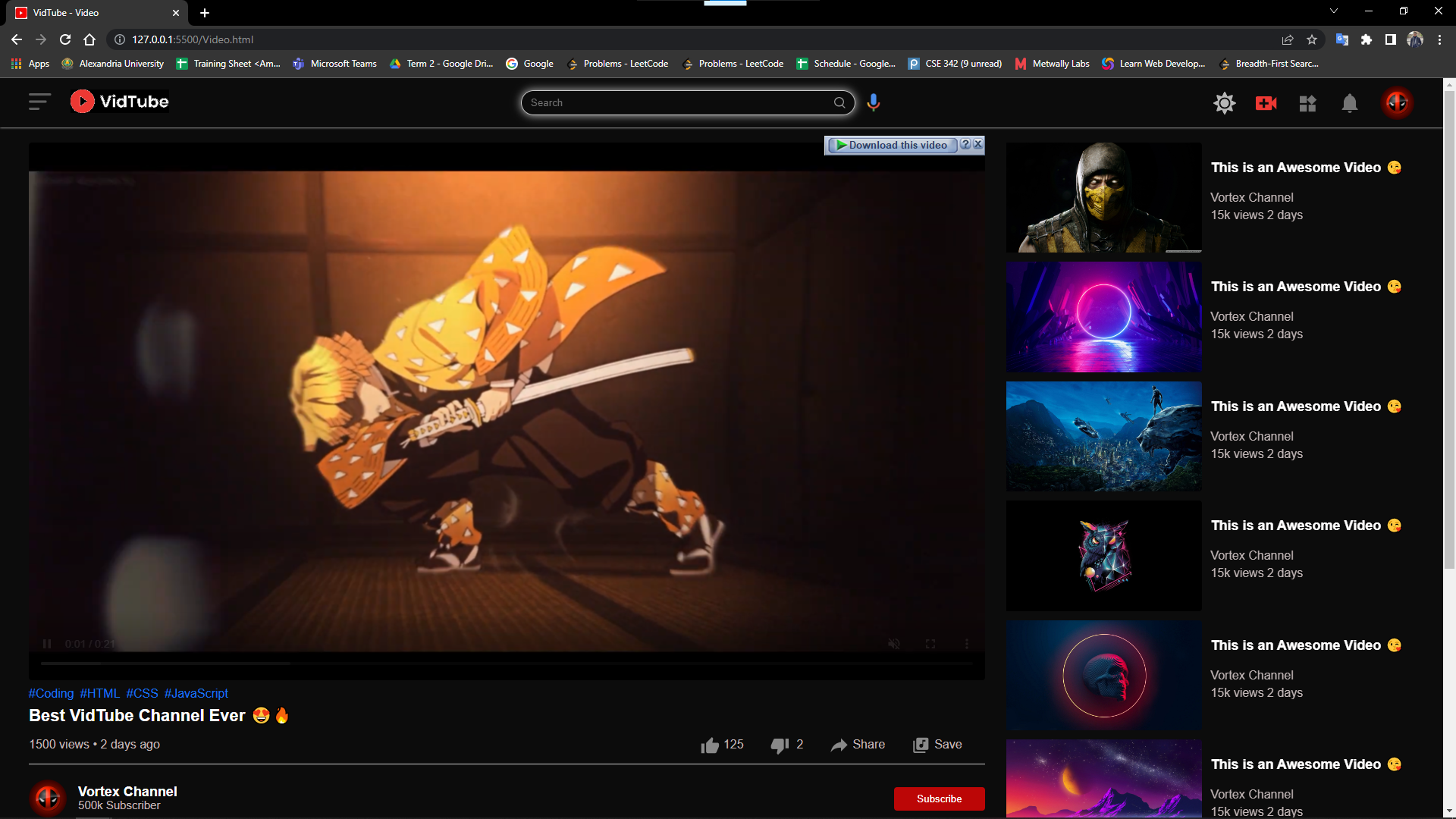Open the Breadth-First Search bookmark
1456x819 pixels.
click(1269, 64)
